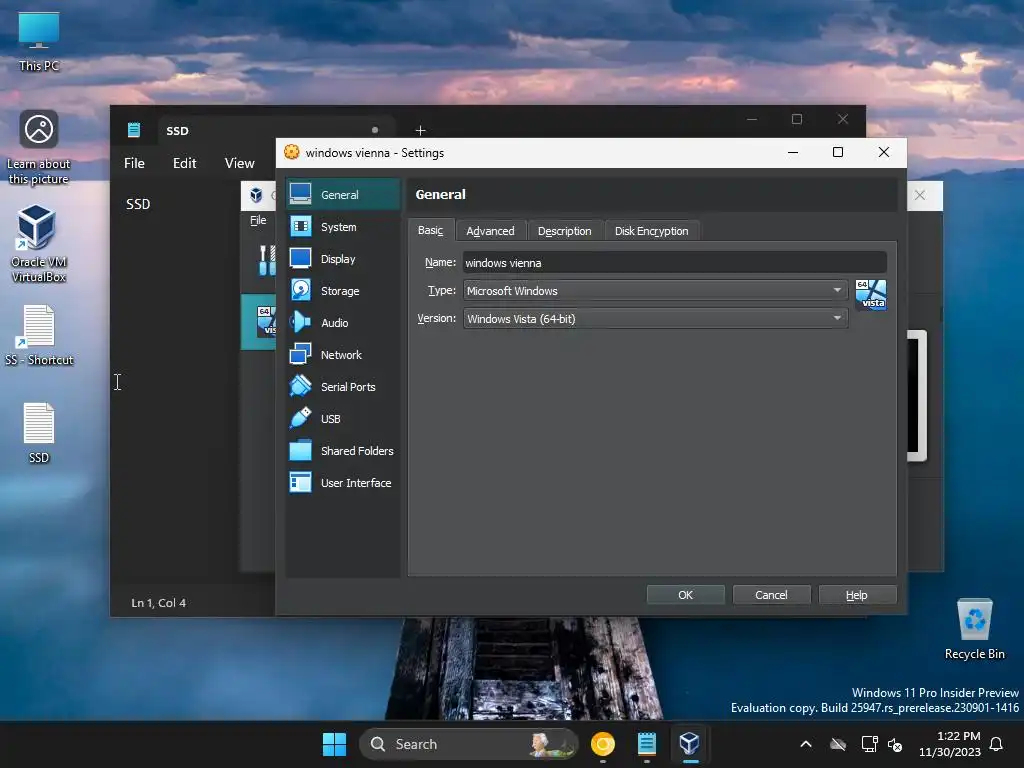1024x768 pixels.
Task: Click the muted volume tray icon
Action: point(895,744)
